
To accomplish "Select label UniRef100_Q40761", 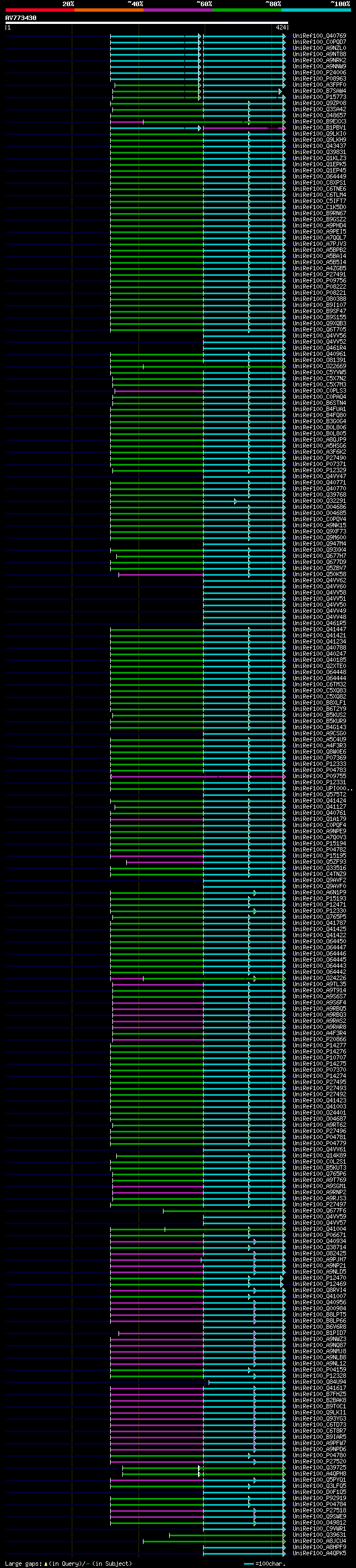I will click(319, 813).
